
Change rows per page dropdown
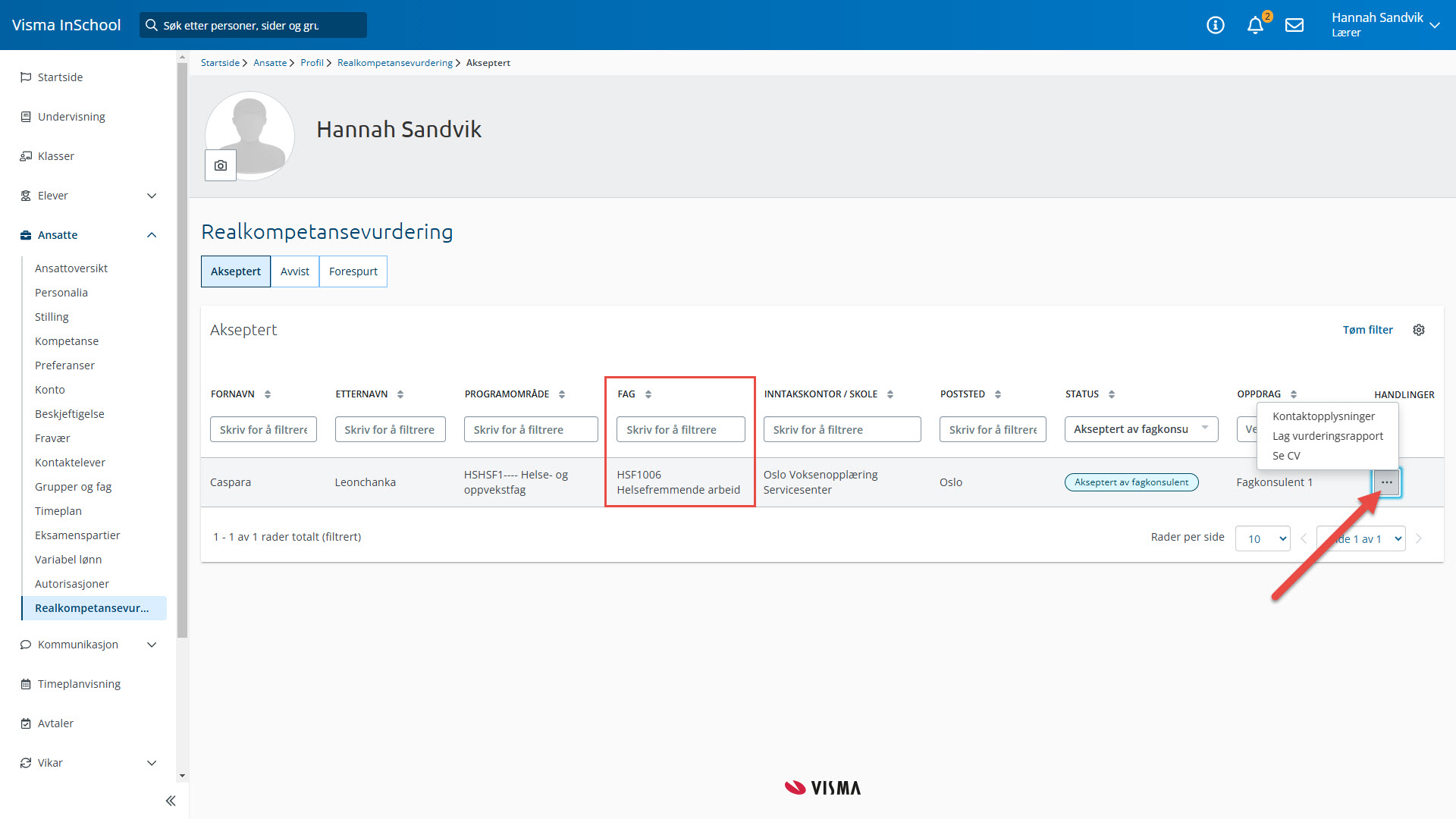(x=1263, y=538)
